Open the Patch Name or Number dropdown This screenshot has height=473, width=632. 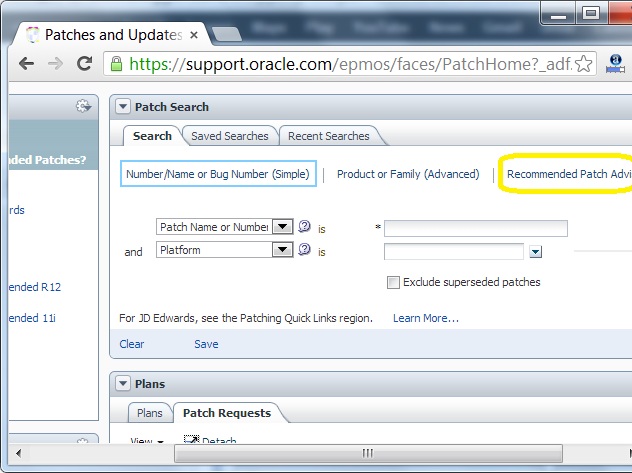click(x=283, y=226)
